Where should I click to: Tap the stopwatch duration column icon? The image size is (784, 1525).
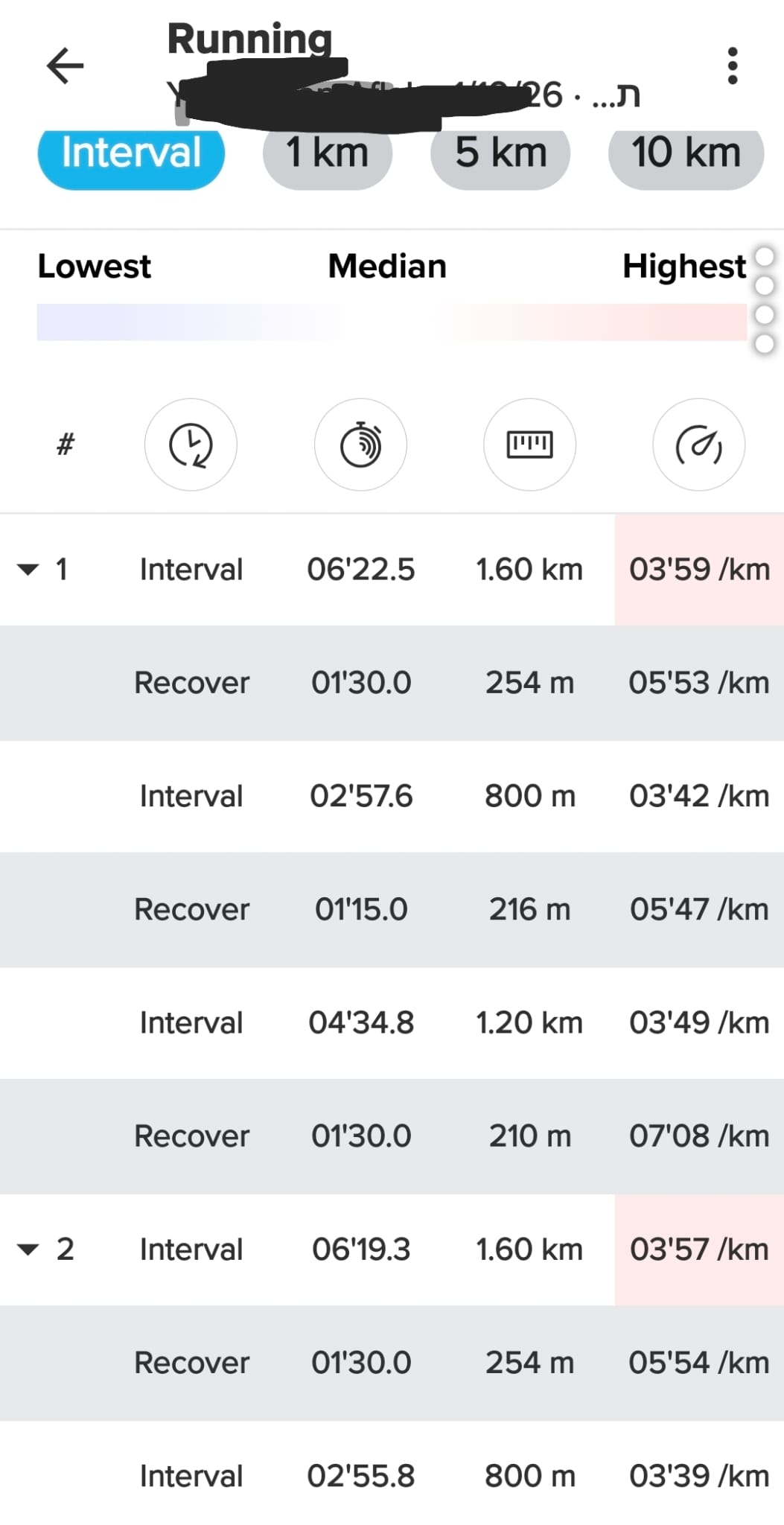coord(360,445)
